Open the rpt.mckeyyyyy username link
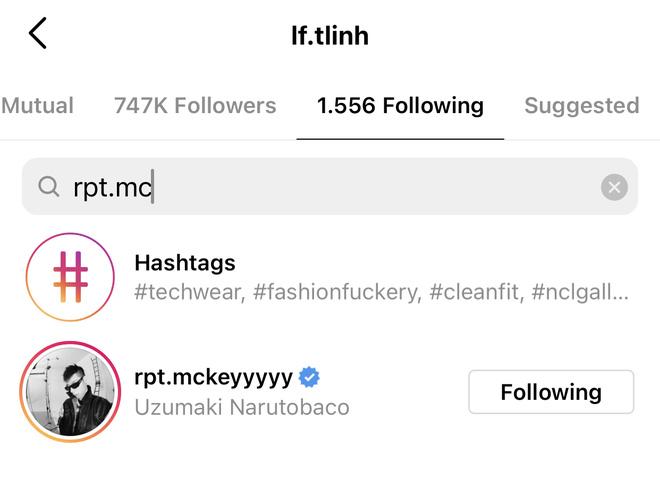This screenshot has height=488, width=660. 213,377
